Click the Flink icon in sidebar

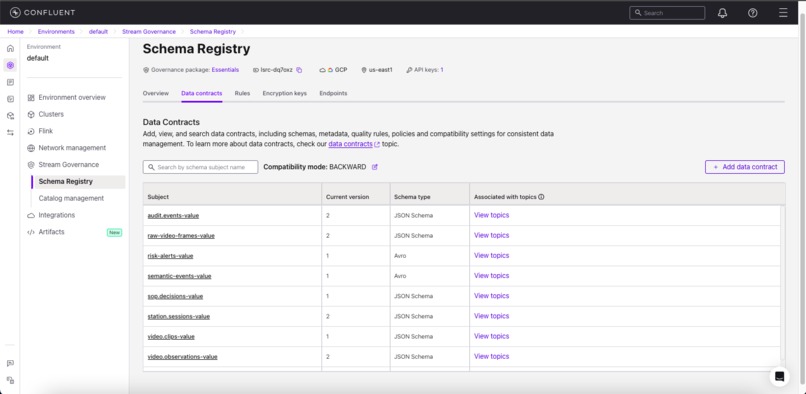tap(31, 131)
